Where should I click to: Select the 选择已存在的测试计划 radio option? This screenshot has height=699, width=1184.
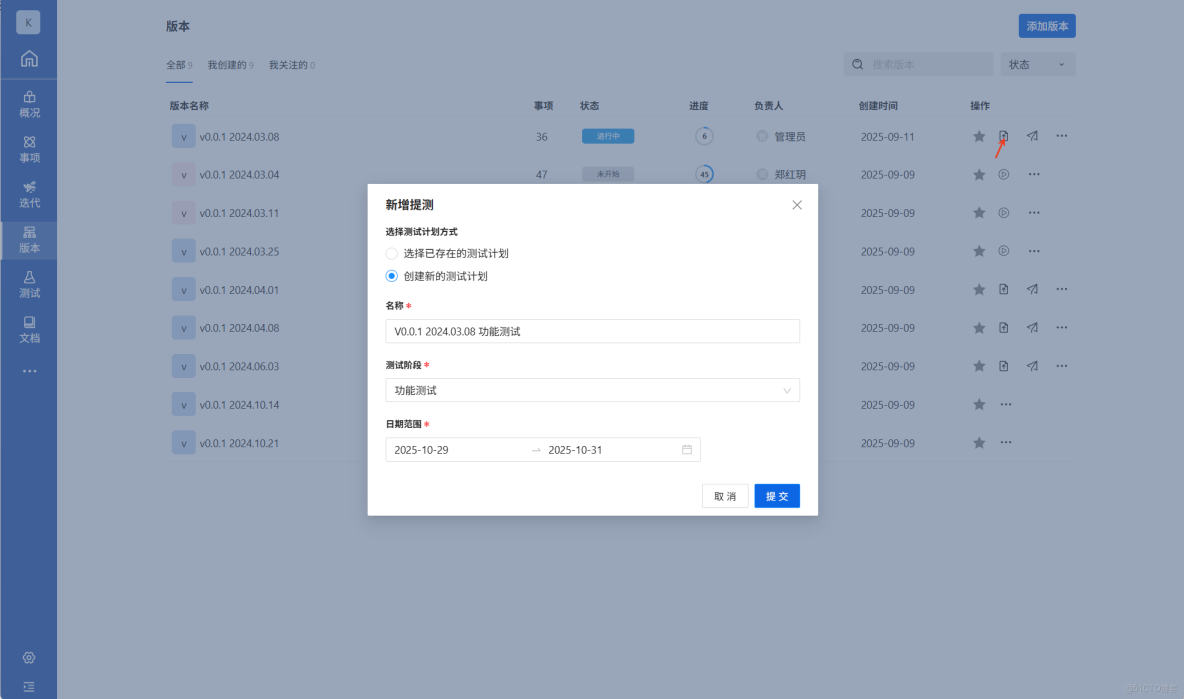click(391, 253)
